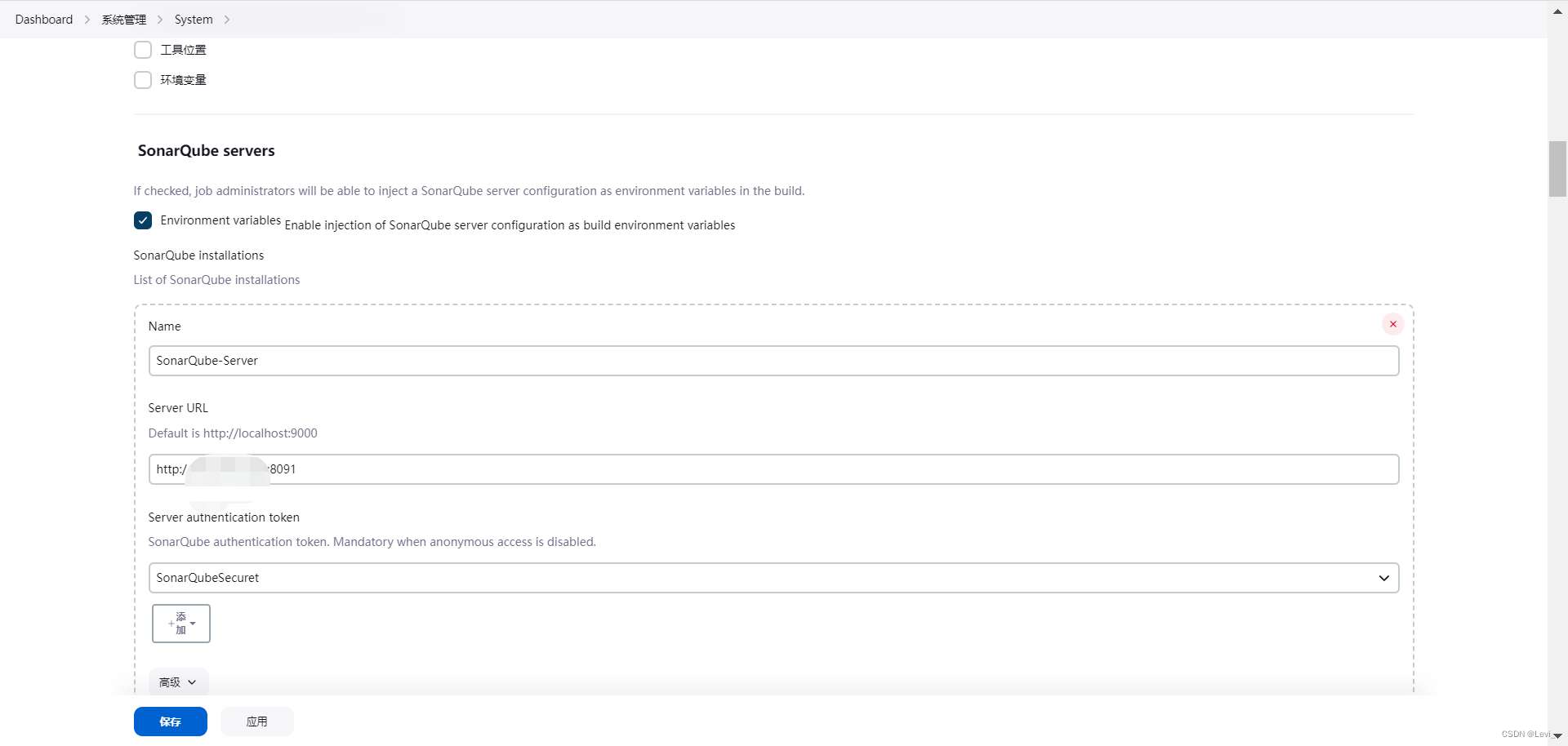Expand the 高级 advanced options section
Viewport: 1568px width, 746px height.
coord(176,682)
